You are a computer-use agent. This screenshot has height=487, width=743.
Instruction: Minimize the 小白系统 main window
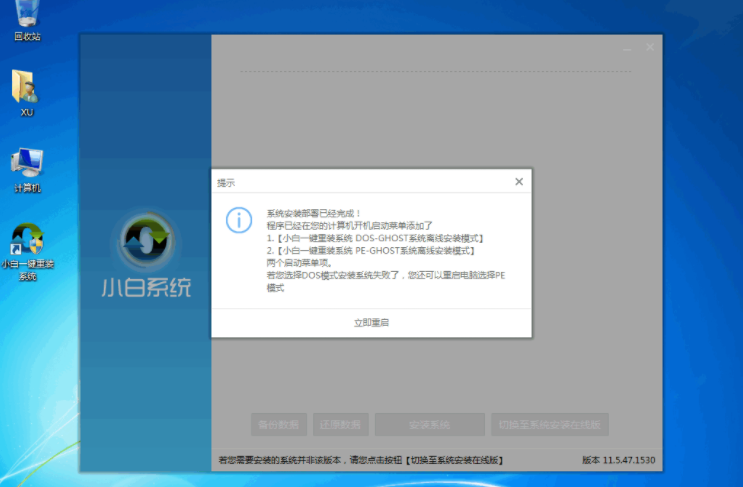pos(627,48)
